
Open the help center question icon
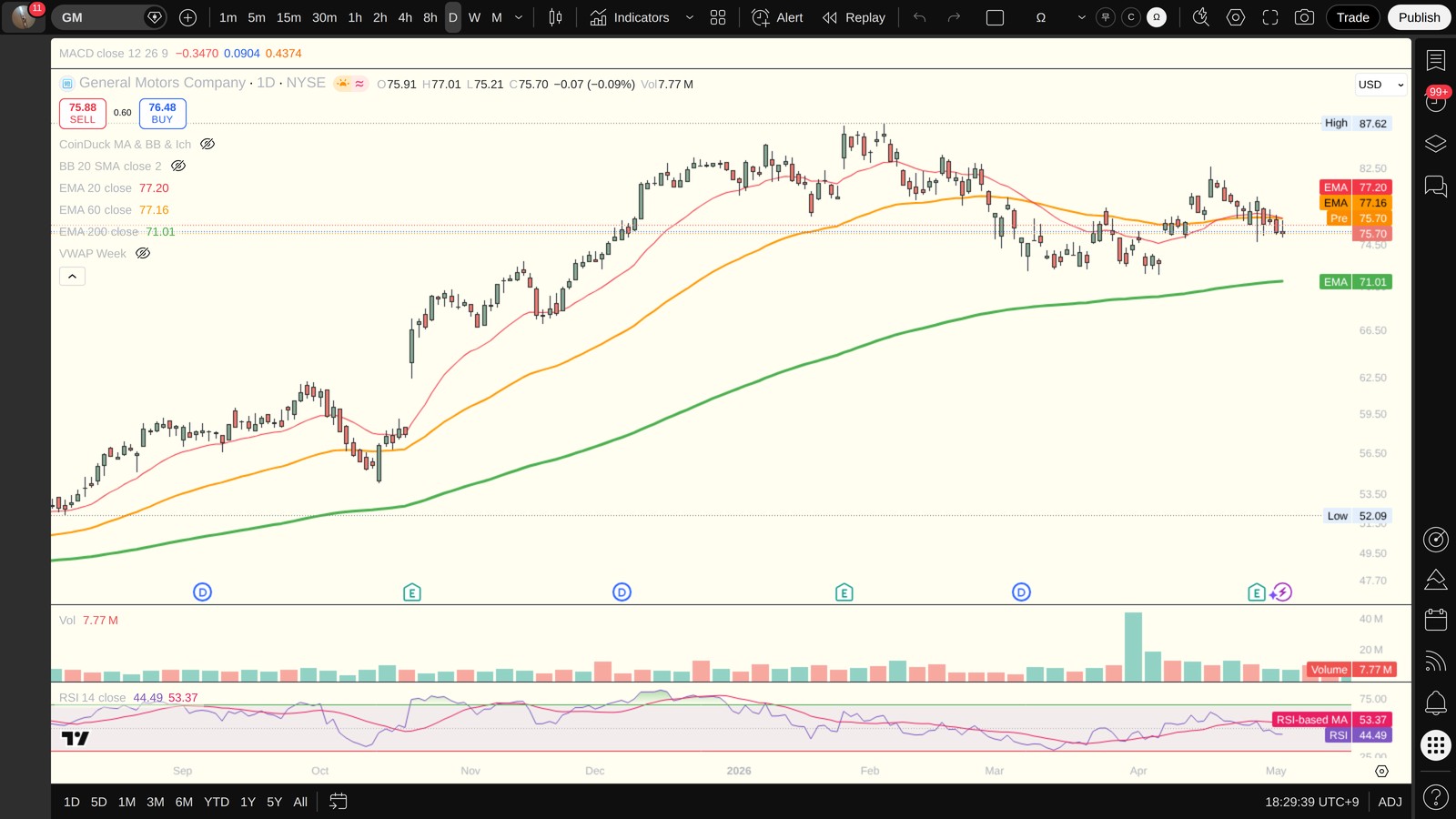1436,798
